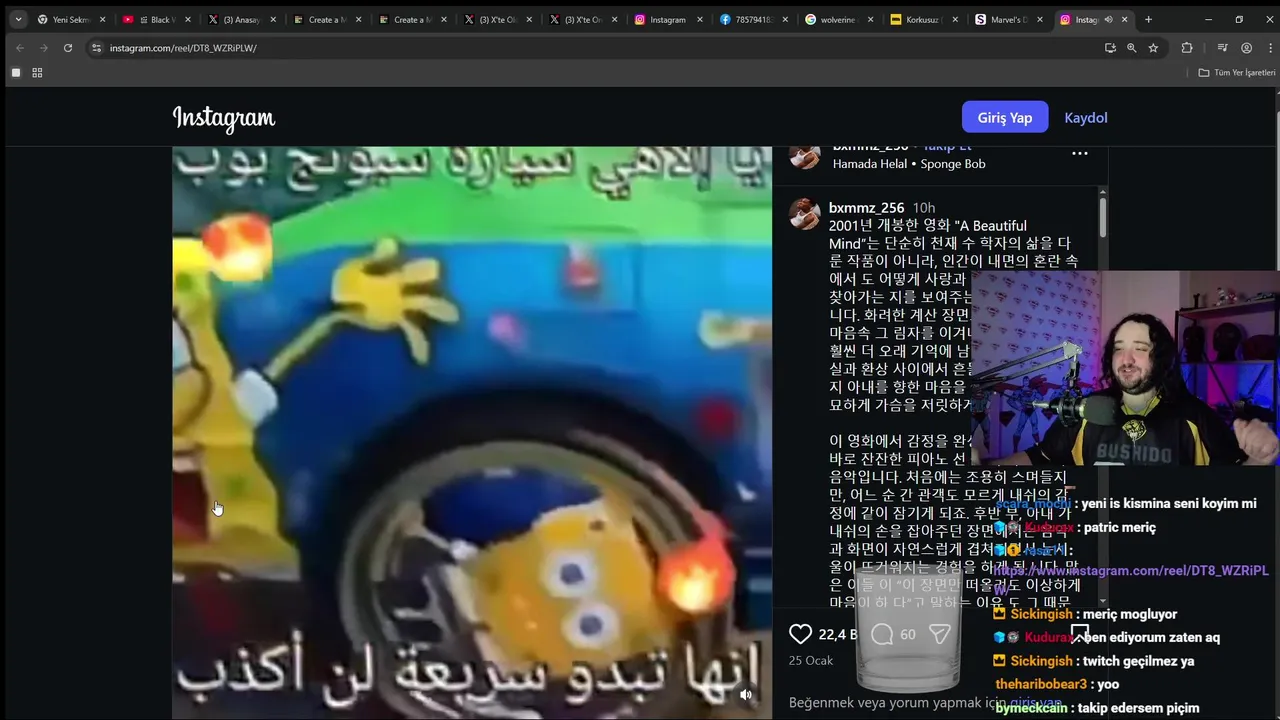Image resolution: width=1280 pixels, height=720 pixels.
Task: Open the bxmmz_256 profile avatar in caption
Action: tap(805, 214)
